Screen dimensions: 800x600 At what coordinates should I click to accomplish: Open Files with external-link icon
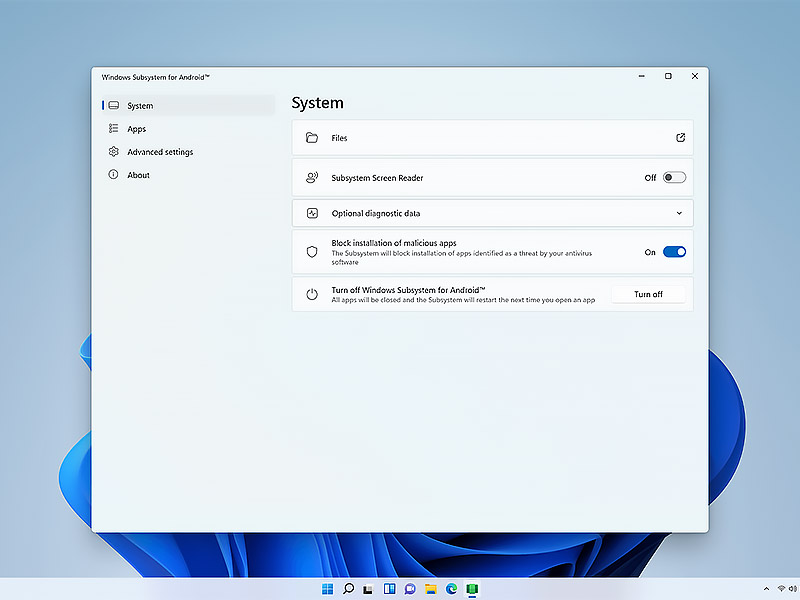pyautogui.click(x=680, y=138)
